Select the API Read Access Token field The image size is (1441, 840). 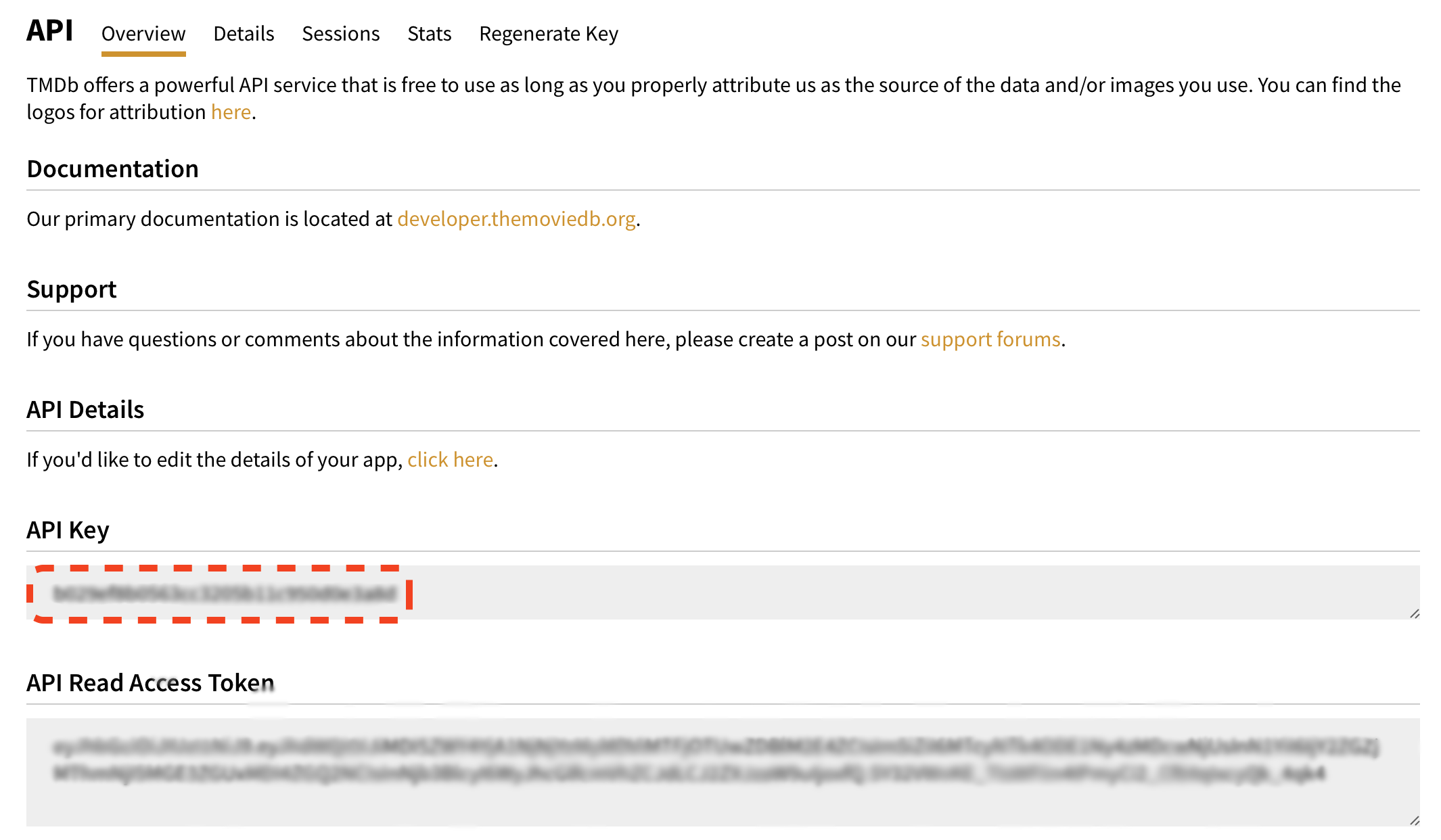pyautogui.click(x=720, y=771)
